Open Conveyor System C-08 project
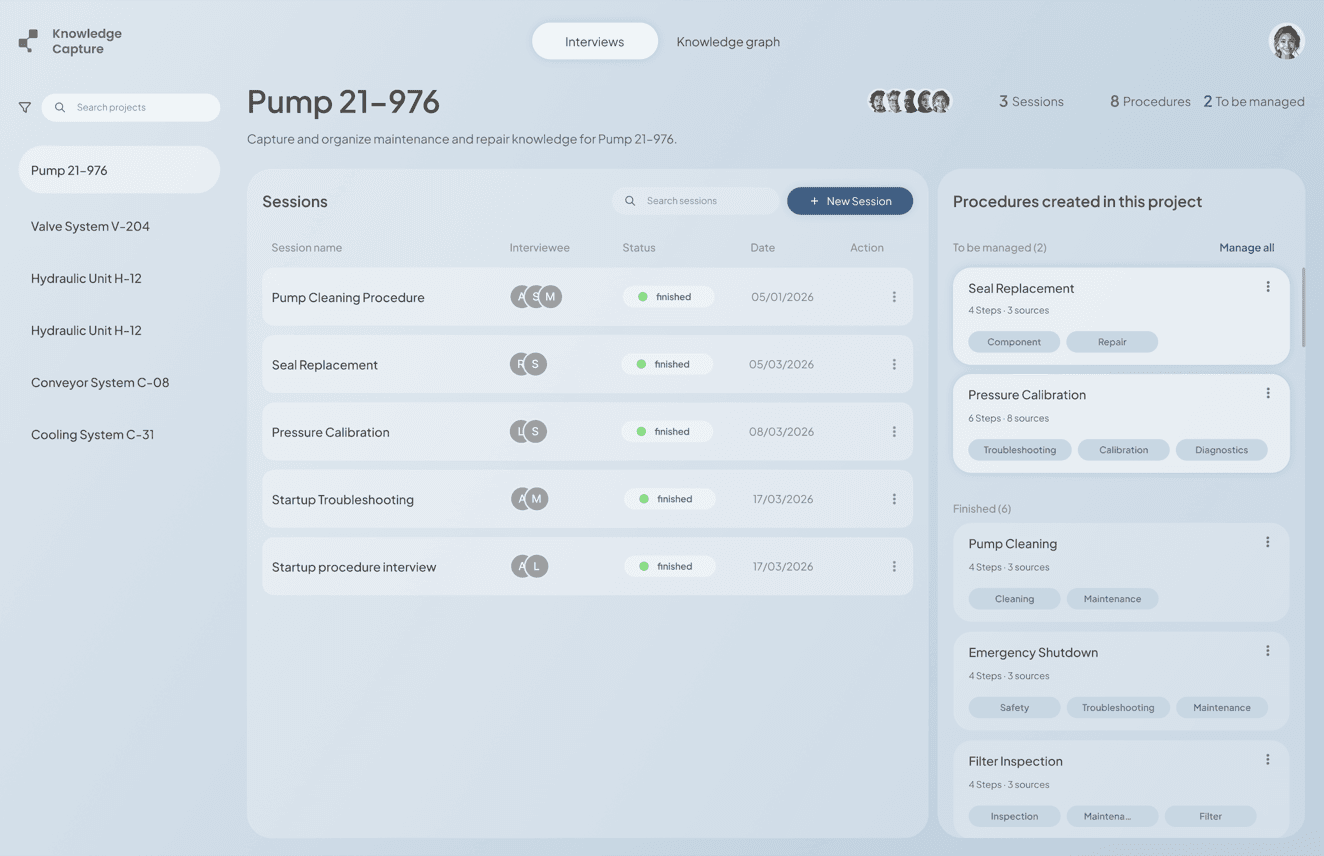 coord(100,382)
